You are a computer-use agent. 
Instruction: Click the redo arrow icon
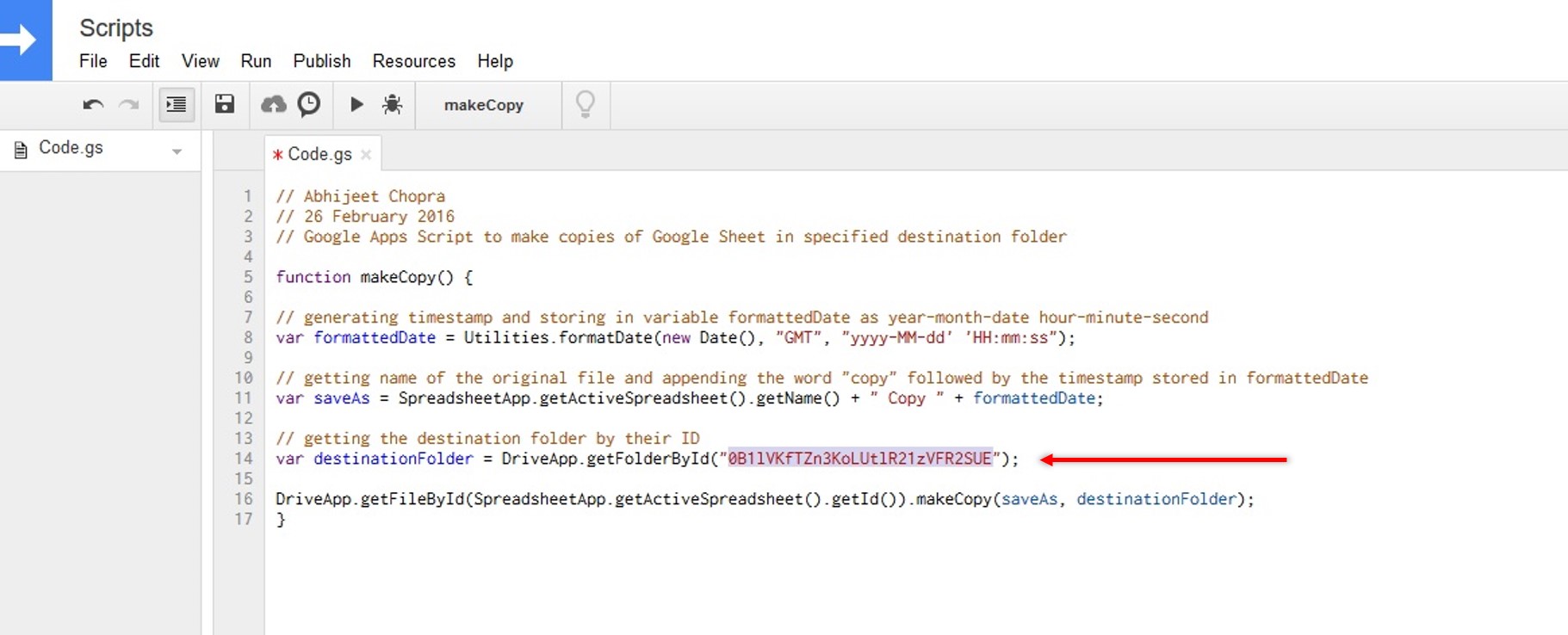coord(129,105)
